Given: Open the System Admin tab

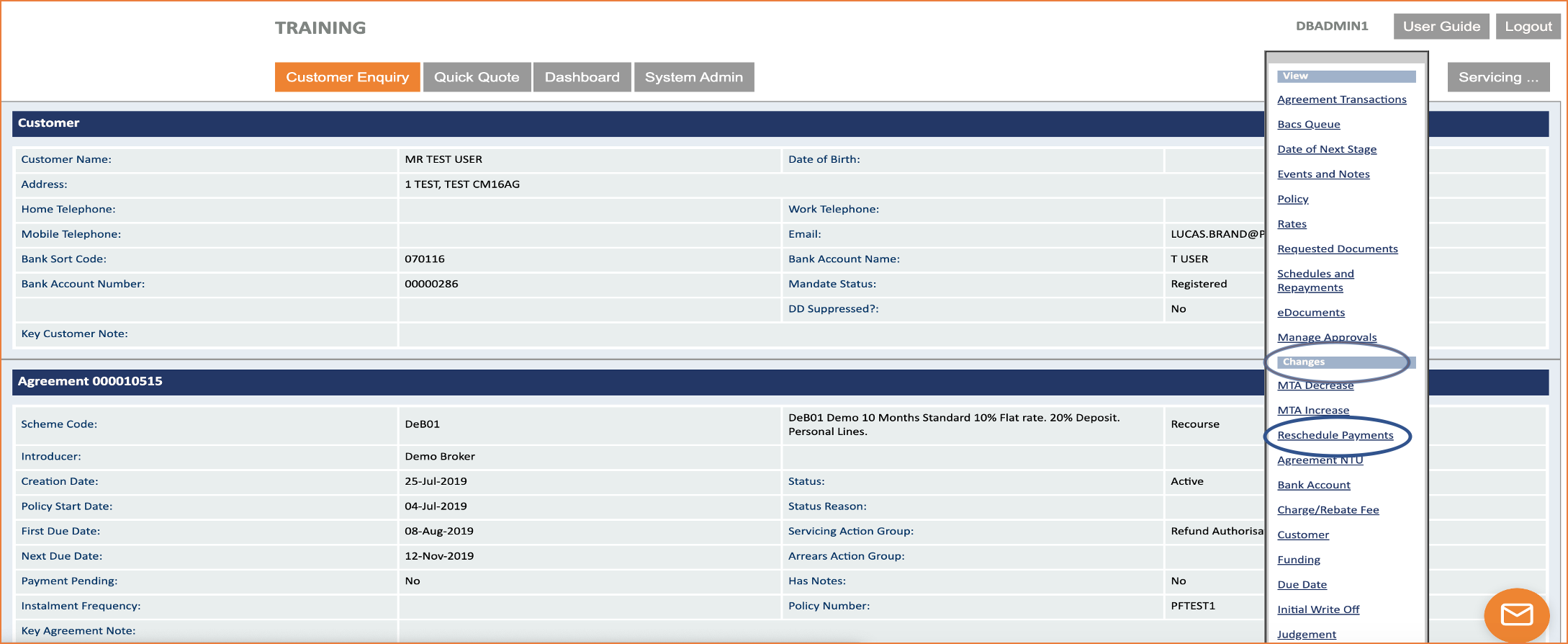Looking at the screenshot, I should pyautogui.click(x=694, y=77).
